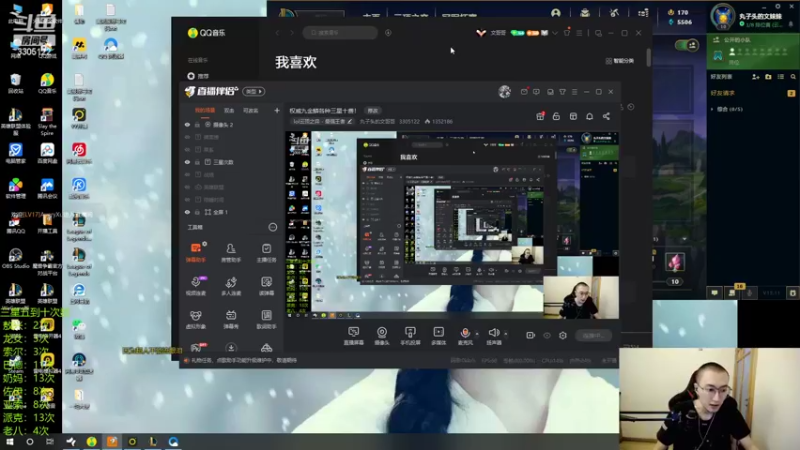Viewport: 800px width, 450px height.
Task: Click the notification bell above the preview
Action: point(589,116)
